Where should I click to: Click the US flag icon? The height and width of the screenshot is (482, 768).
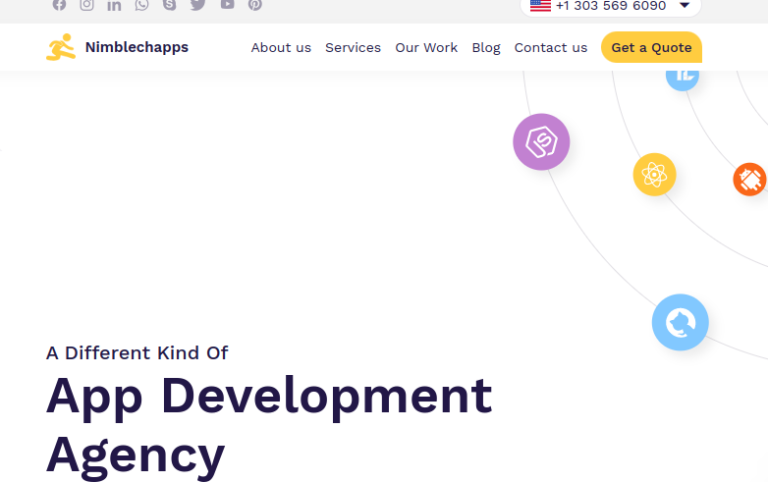point(540,5)
